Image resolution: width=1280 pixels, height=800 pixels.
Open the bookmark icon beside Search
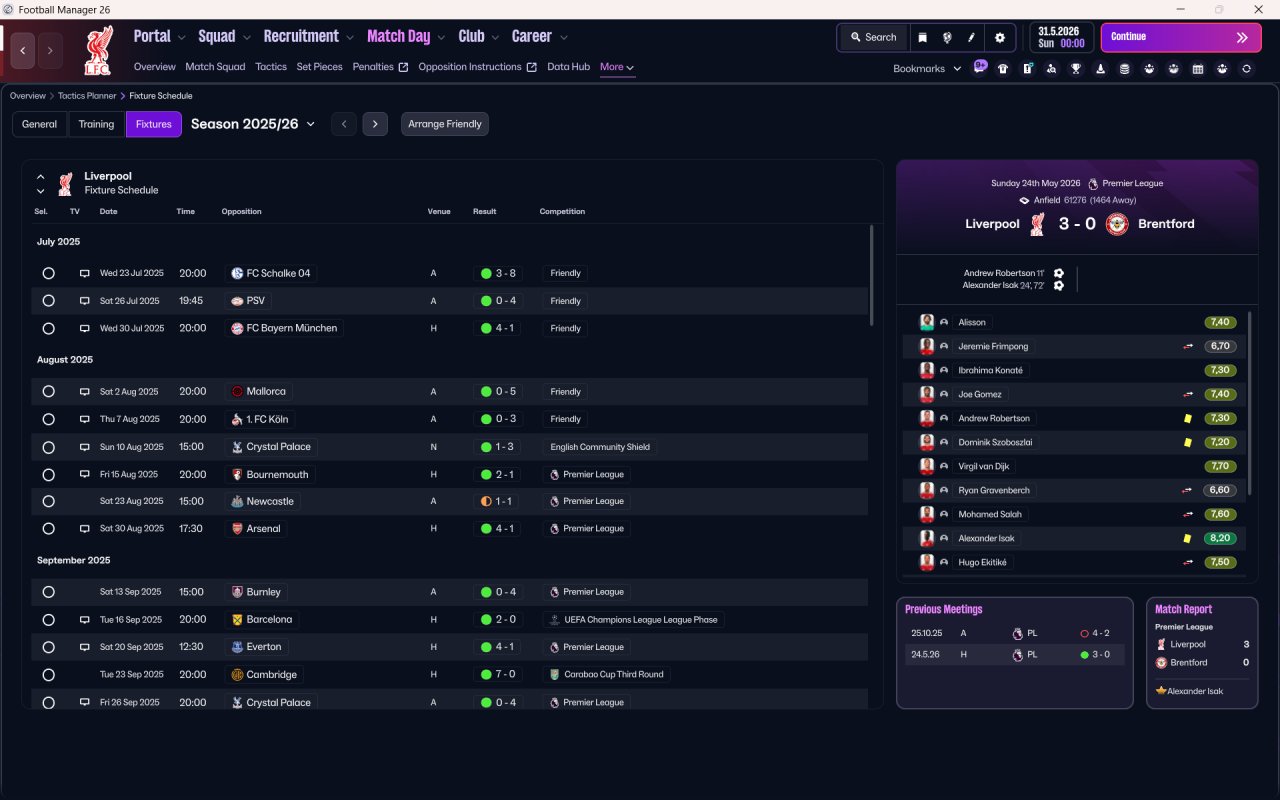pyautogui.click(x=923, y=37)
